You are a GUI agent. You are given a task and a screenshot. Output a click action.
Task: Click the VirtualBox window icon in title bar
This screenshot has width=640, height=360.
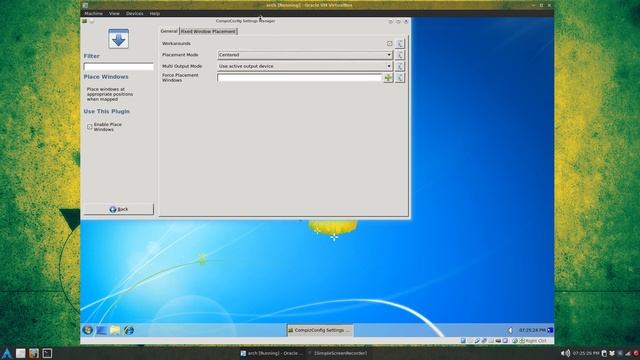tap(85, 5)
